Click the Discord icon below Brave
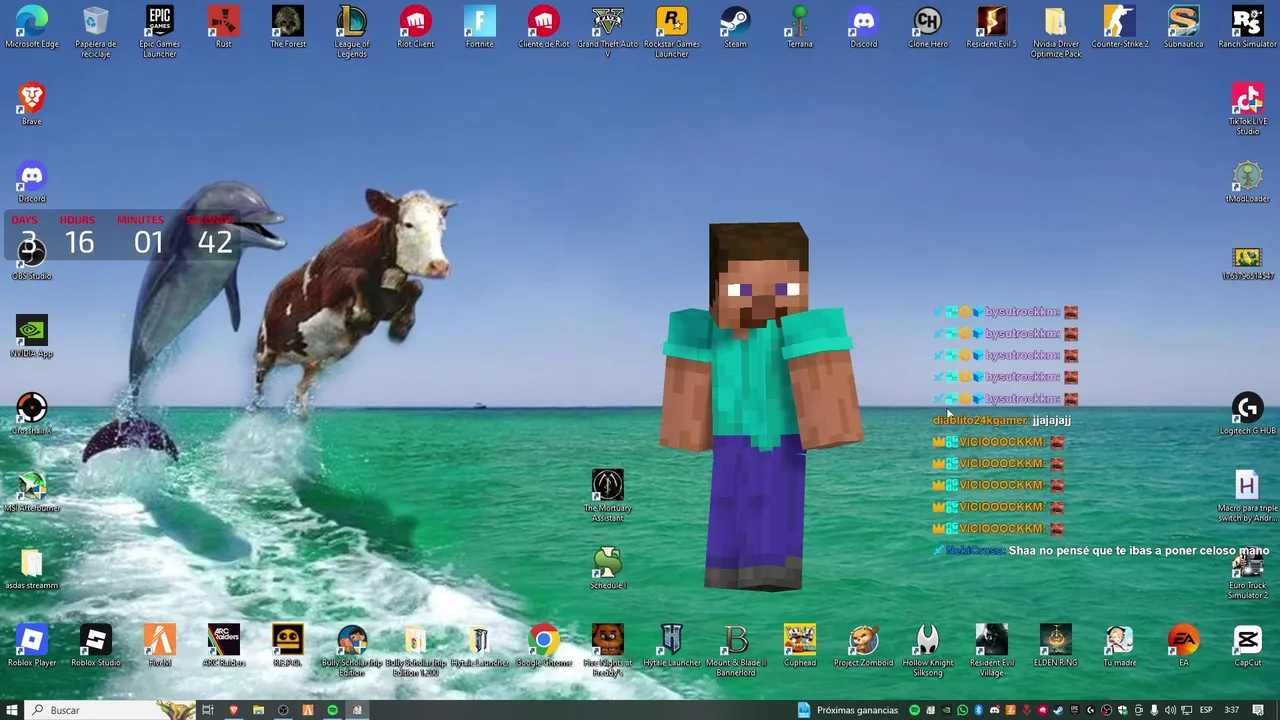Image resolution: width=1280 pixels, height=720 pixels. 32,183
